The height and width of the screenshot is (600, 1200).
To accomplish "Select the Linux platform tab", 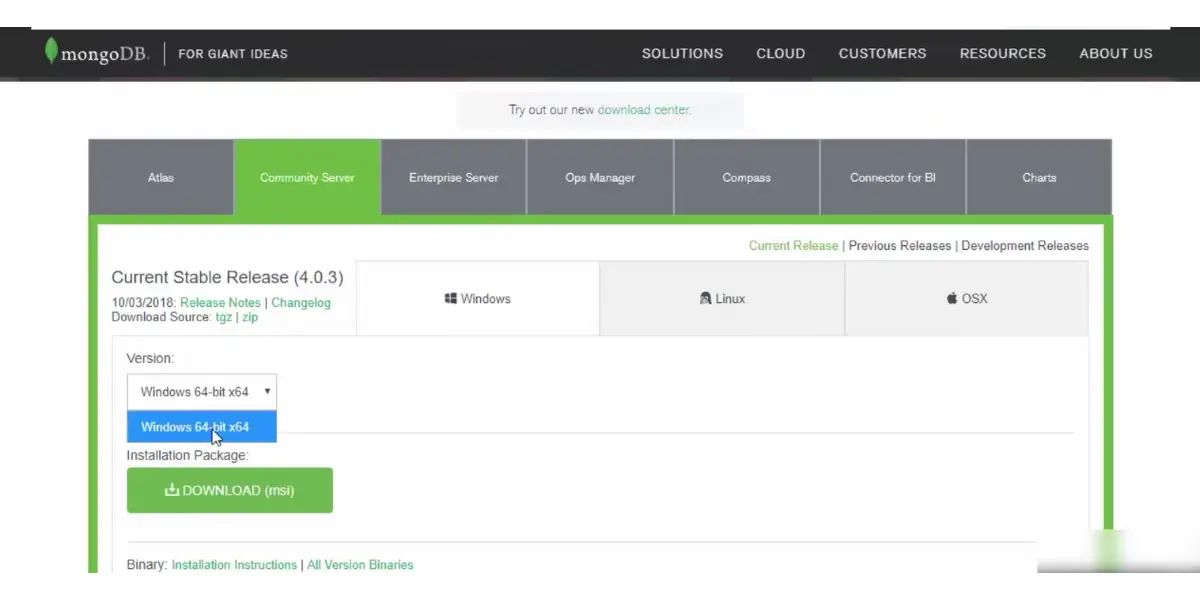I will [722, 299].
